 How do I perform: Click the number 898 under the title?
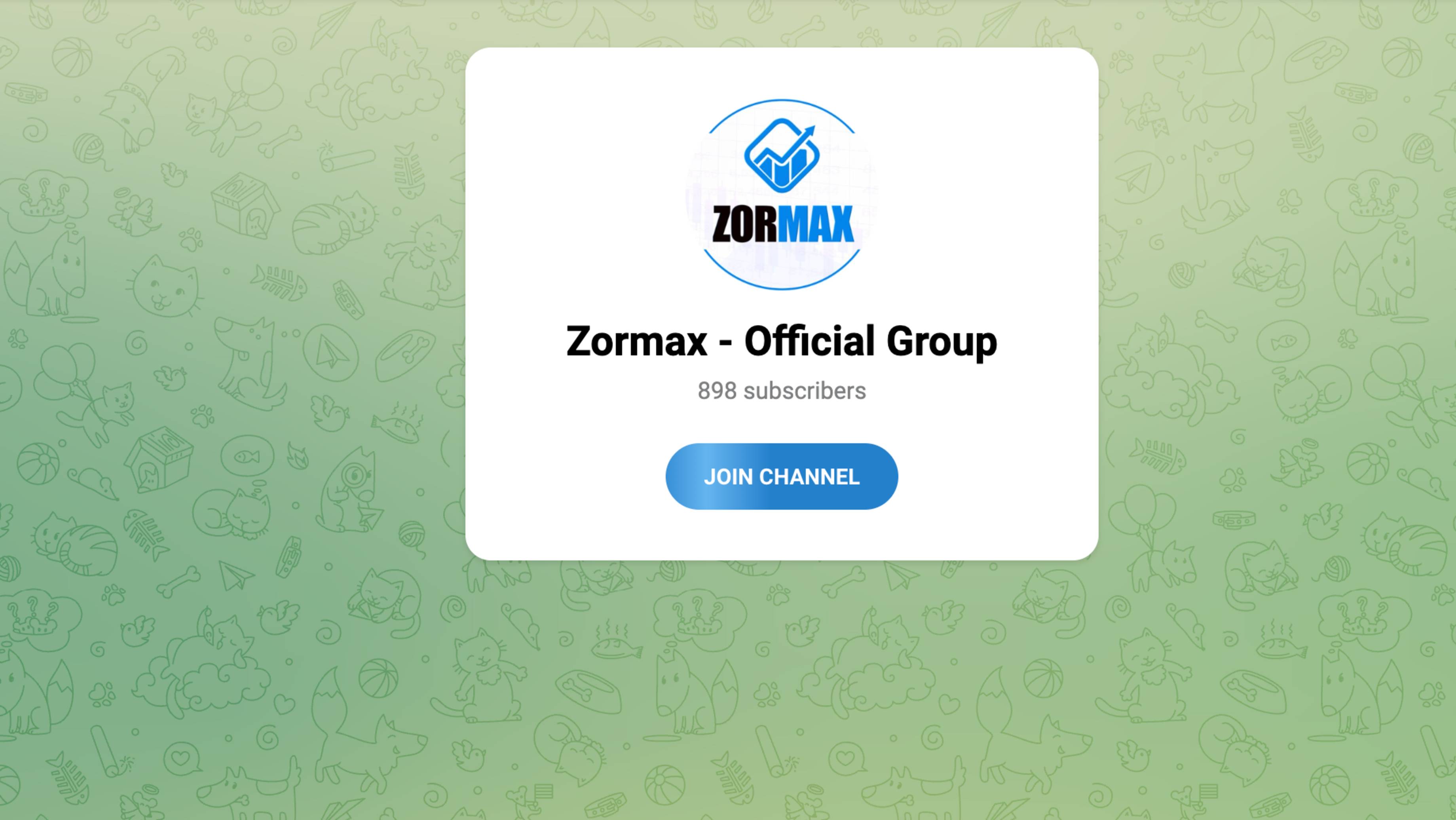717,391
